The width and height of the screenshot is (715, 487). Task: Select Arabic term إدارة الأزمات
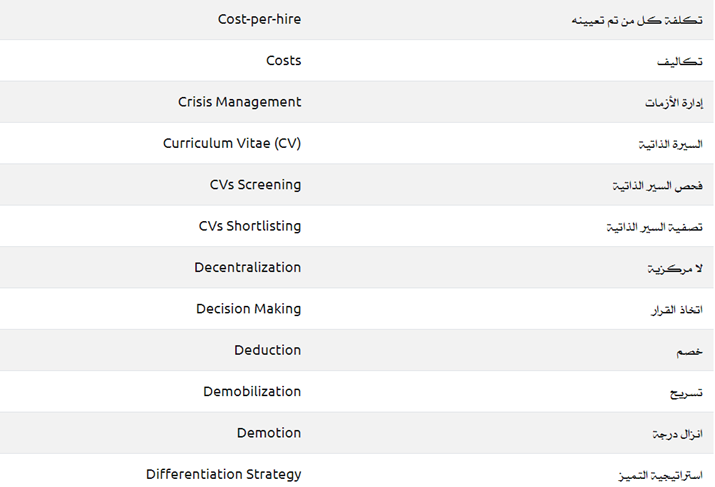[x=673, y=103]
